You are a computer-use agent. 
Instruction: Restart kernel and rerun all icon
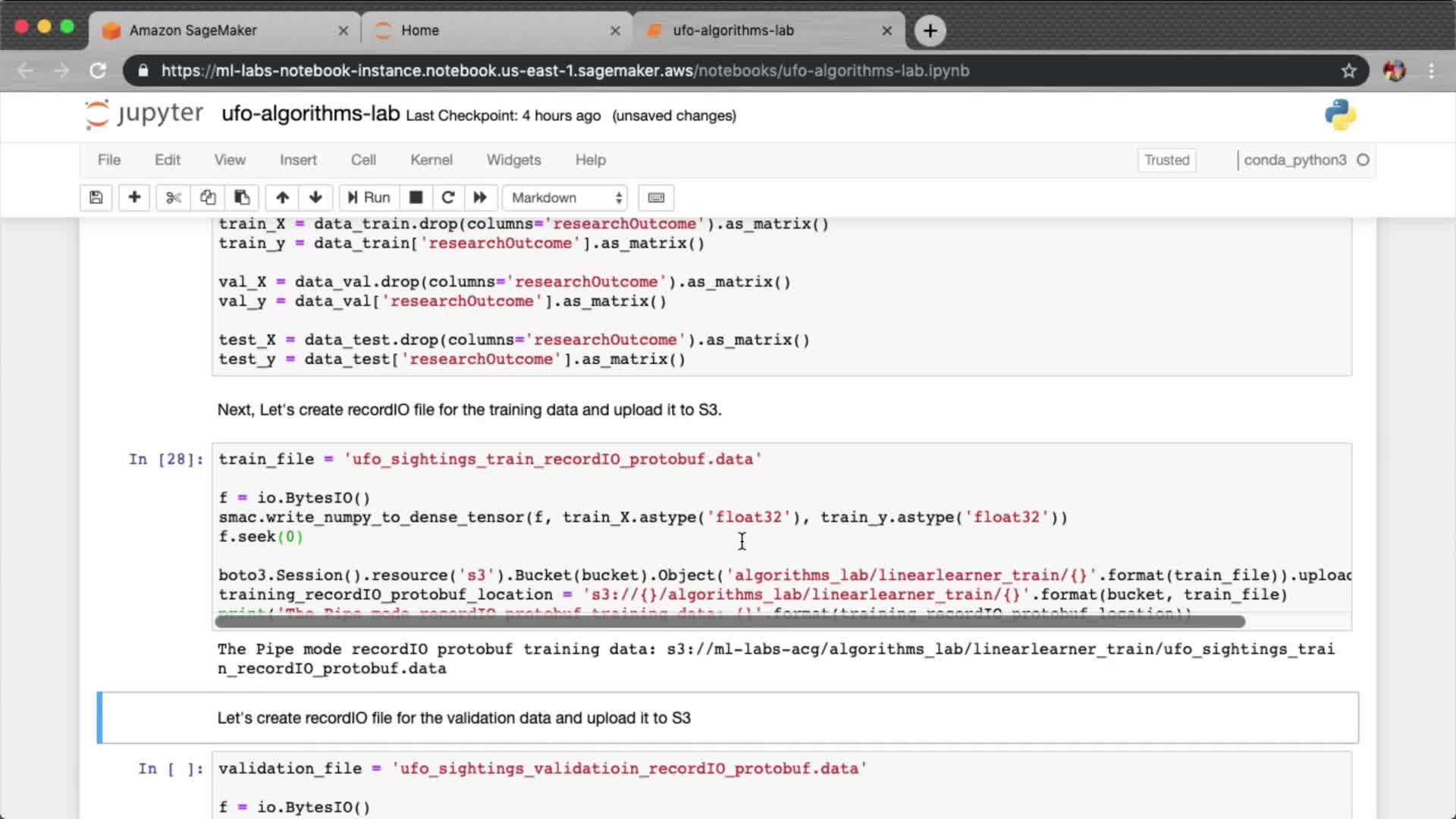(x=480, y=198)
